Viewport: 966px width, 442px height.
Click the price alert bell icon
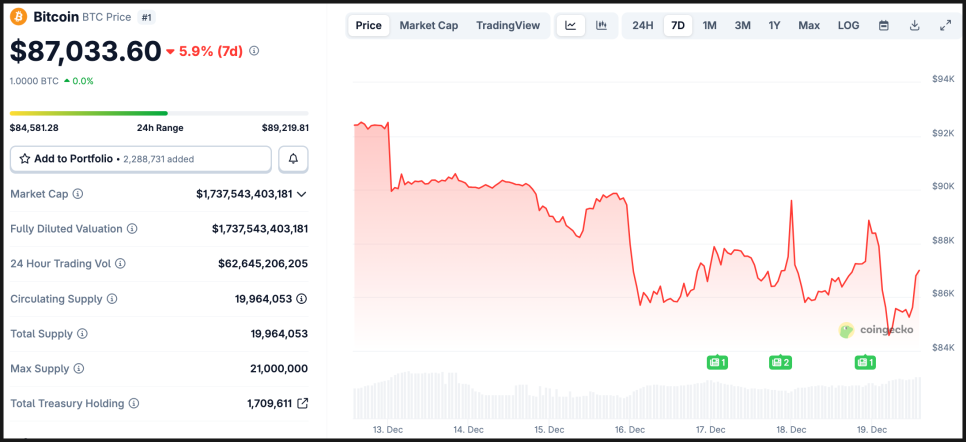click(293, 159)
